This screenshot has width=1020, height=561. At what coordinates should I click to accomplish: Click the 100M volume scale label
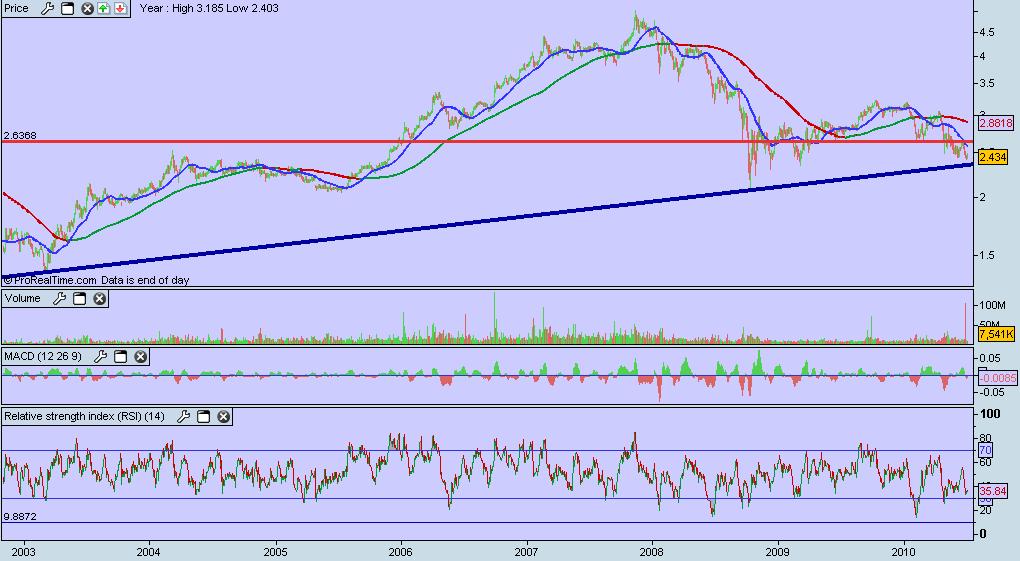tap(992, 305)
